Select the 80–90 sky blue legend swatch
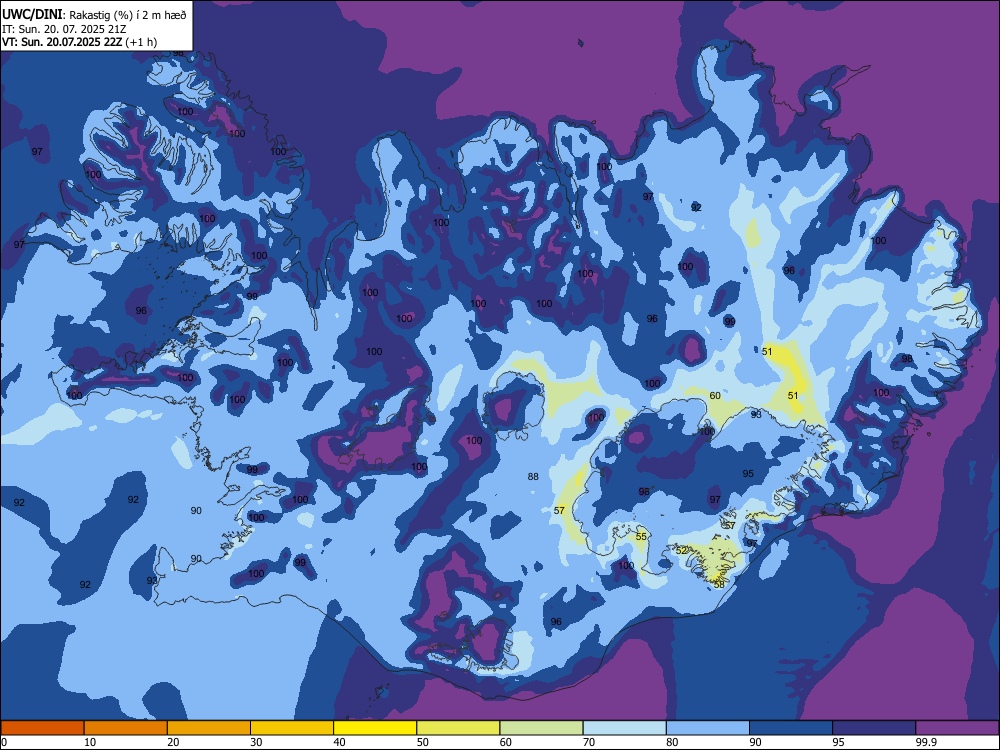The width and height of the screenshot is (1000, 750). (708, 728)
